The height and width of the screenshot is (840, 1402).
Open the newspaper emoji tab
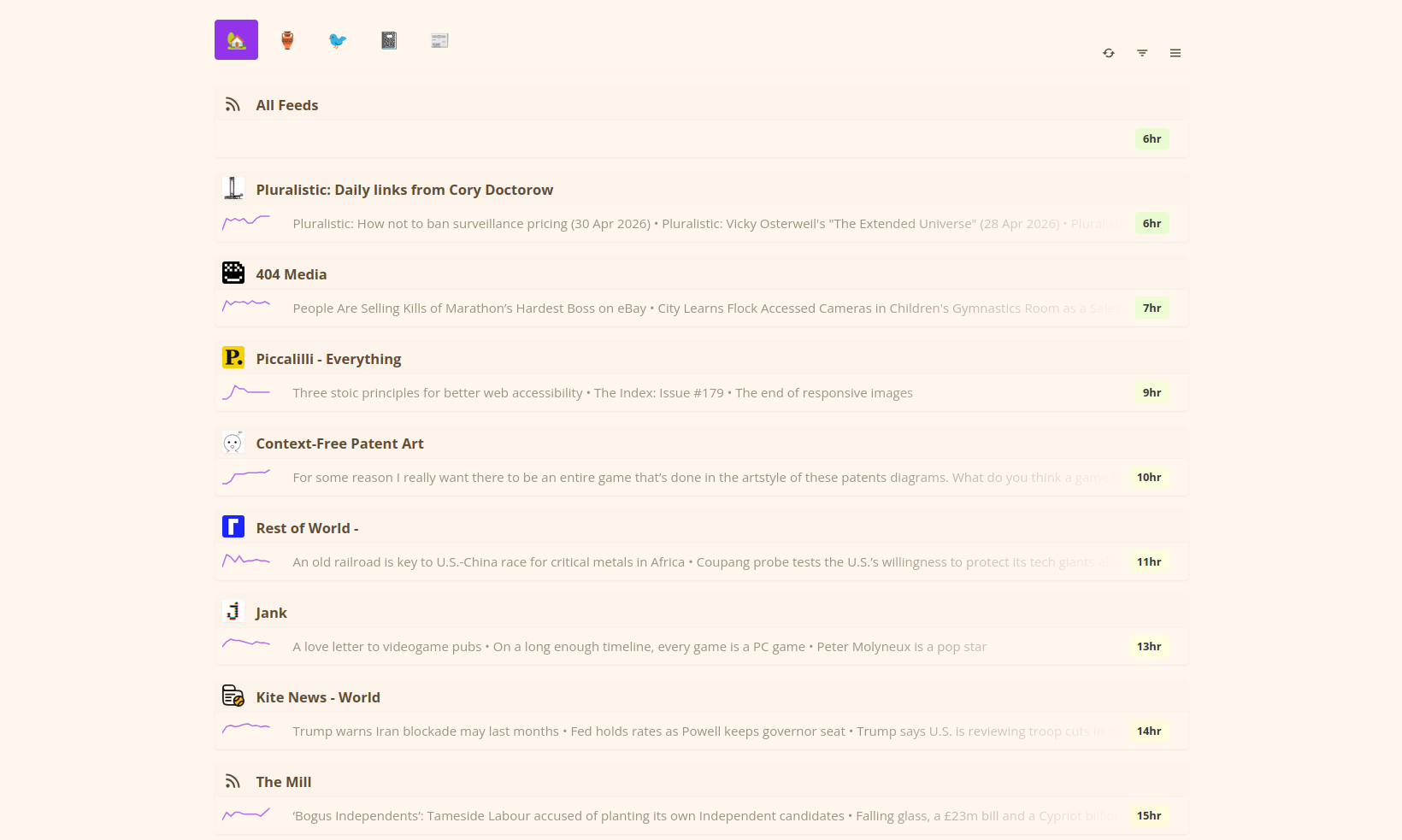point(439,40)
